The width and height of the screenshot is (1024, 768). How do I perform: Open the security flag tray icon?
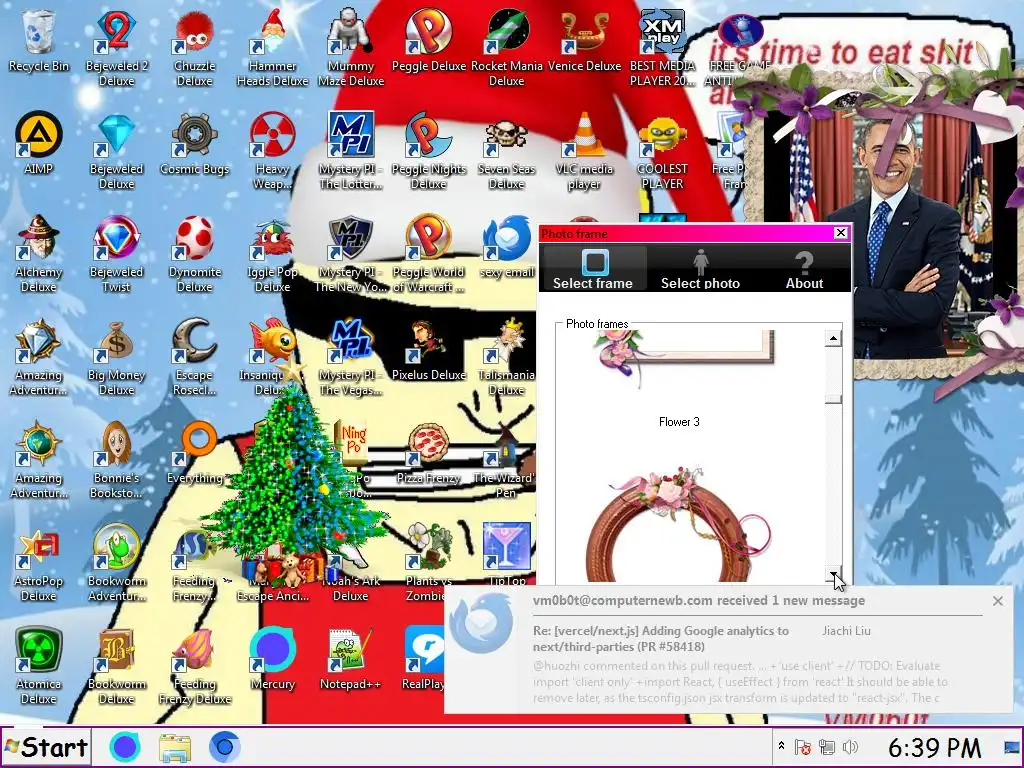click(x=803, y=746)
